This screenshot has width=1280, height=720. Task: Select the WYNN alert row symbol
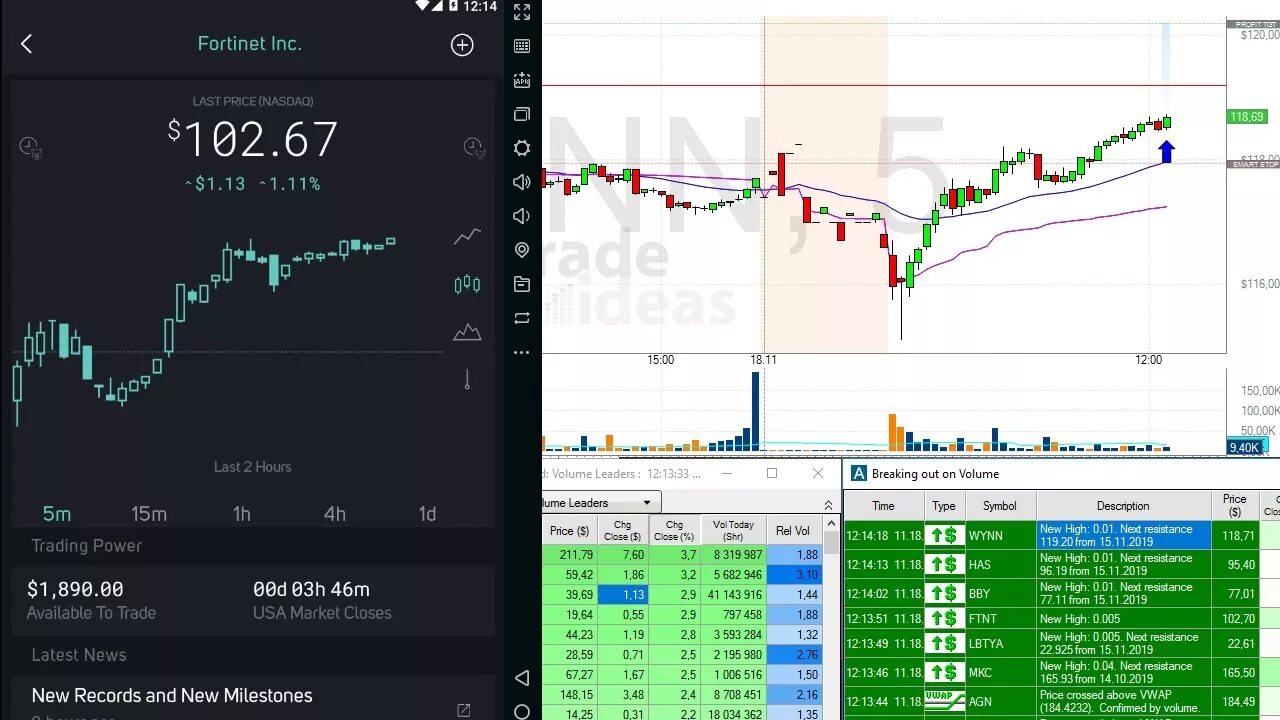pos(986,536)
